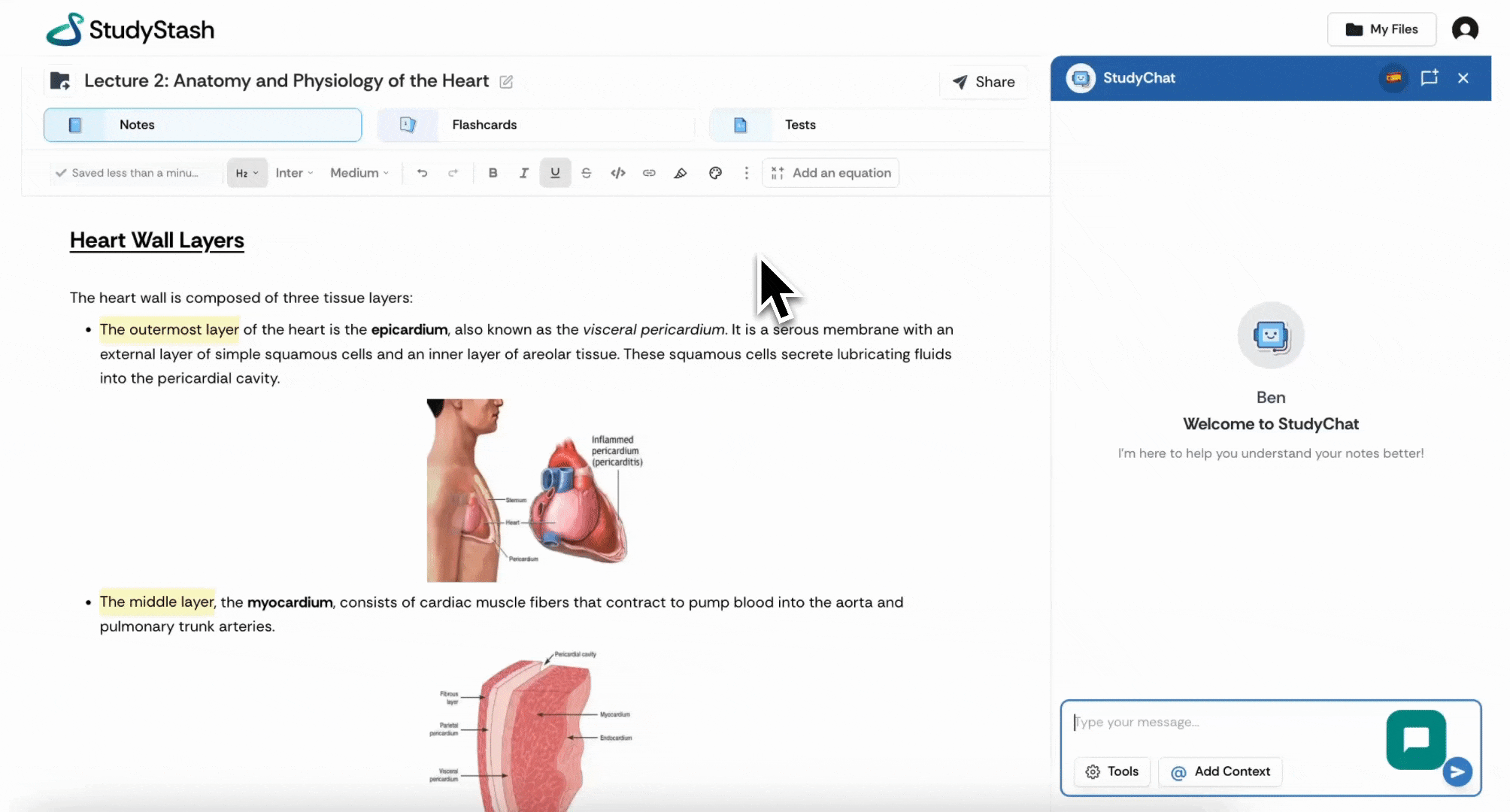1510x812 pixels.
Task: Open the color palette picker
Action: coord(715,173)
